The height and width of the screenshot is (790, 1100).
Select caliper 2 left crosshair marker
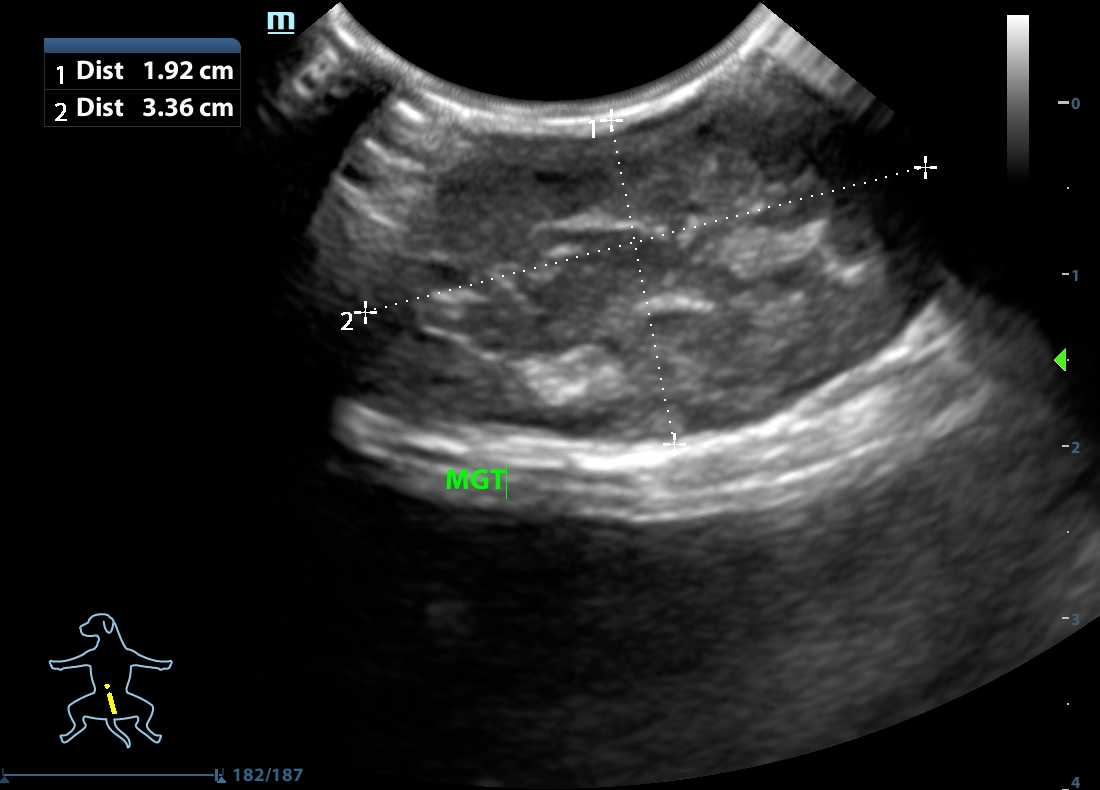click(x=366, y=312)
